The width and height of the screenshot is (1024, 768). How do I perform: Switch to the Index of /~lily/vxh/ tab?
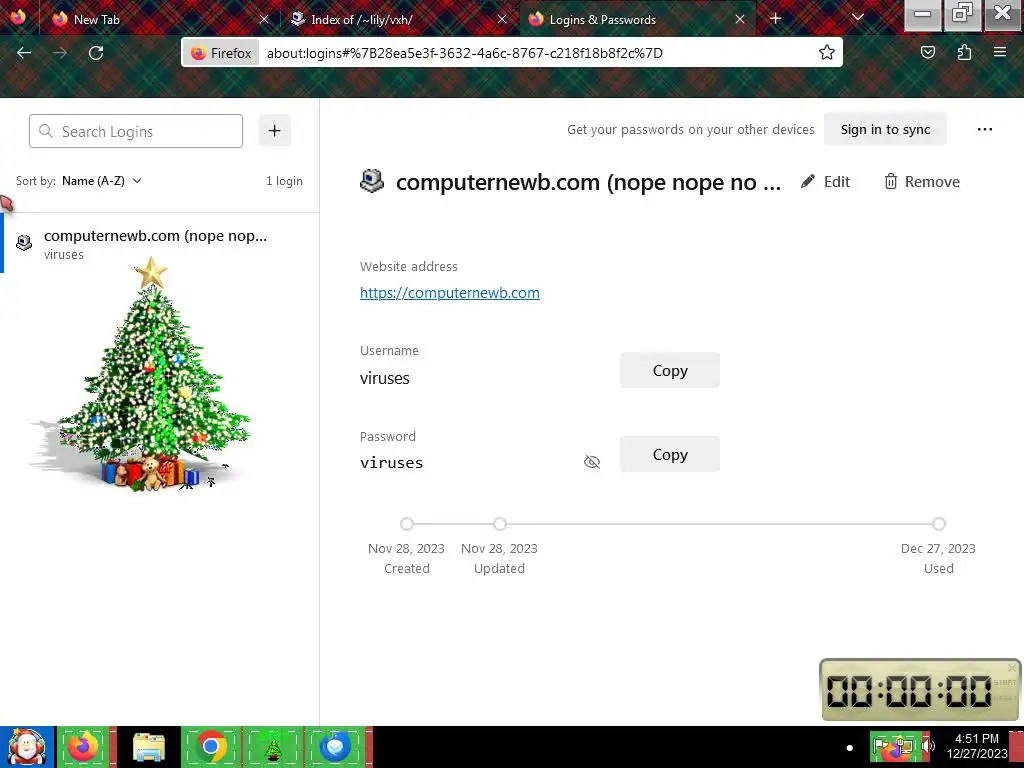[398, 20]
